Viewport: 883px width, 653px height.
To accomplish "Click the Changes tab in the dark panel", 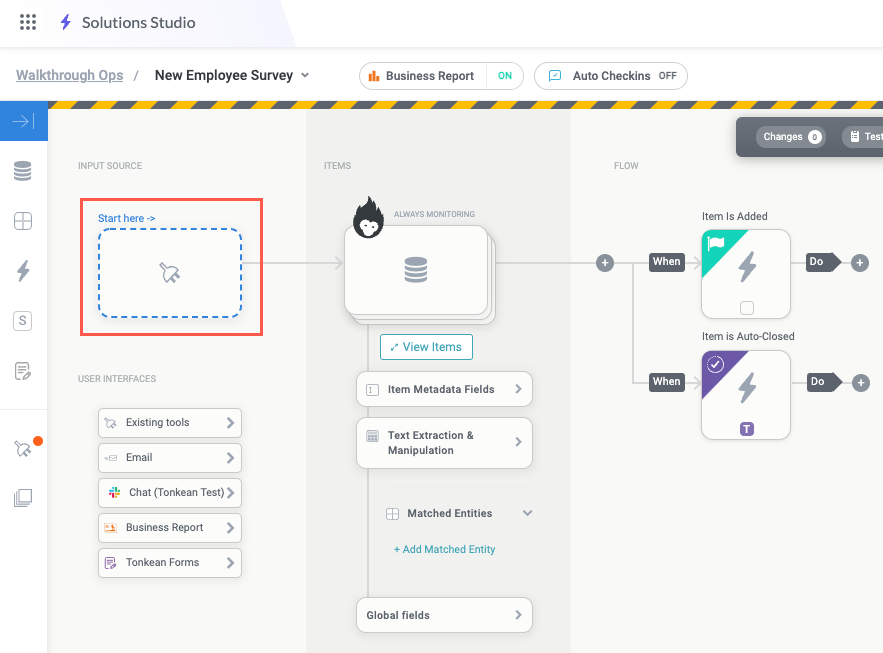I will point(790,136).
